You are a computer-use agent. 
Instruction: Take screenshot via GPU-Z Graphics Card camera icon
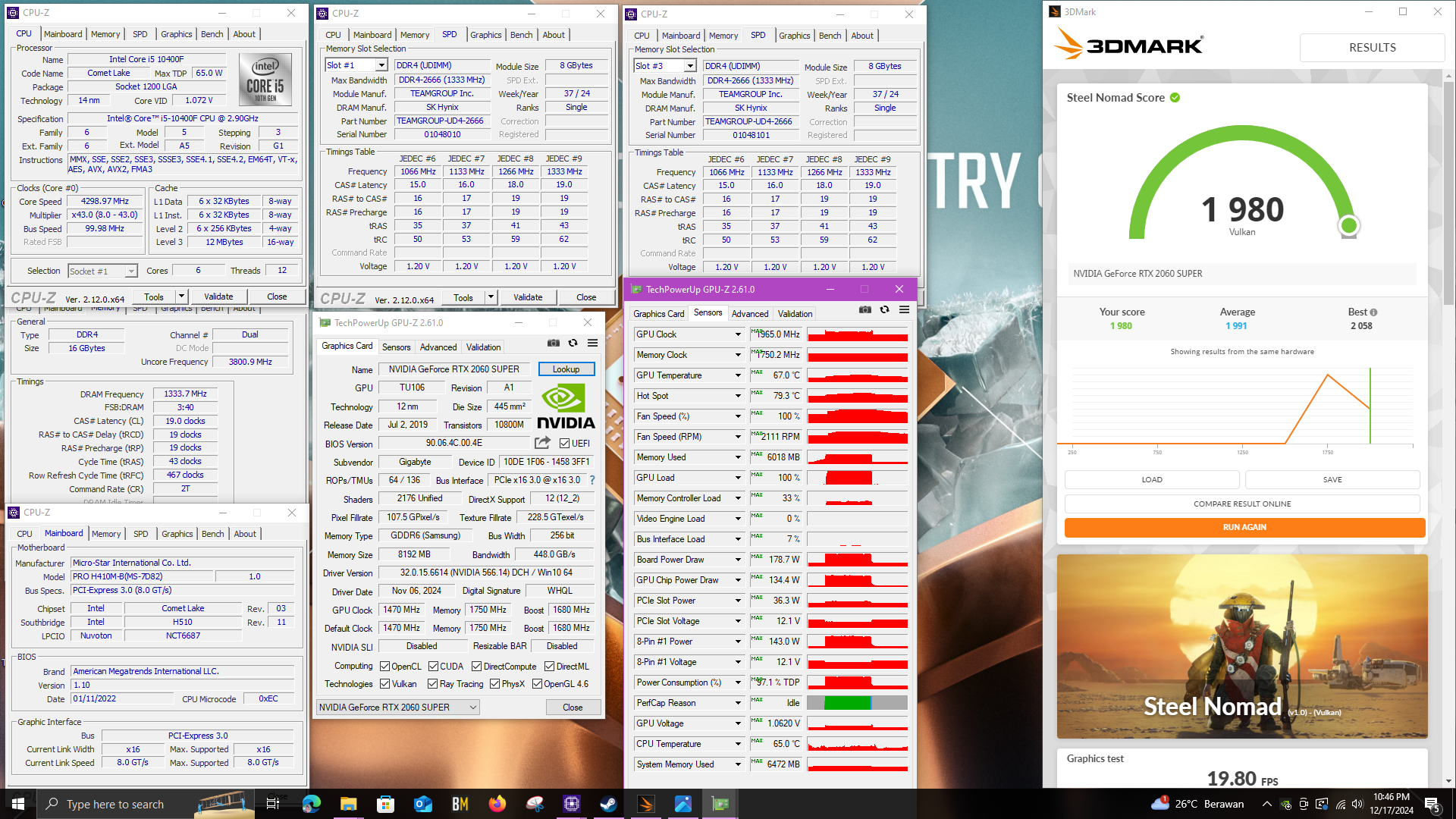click(x=554, y=344)
